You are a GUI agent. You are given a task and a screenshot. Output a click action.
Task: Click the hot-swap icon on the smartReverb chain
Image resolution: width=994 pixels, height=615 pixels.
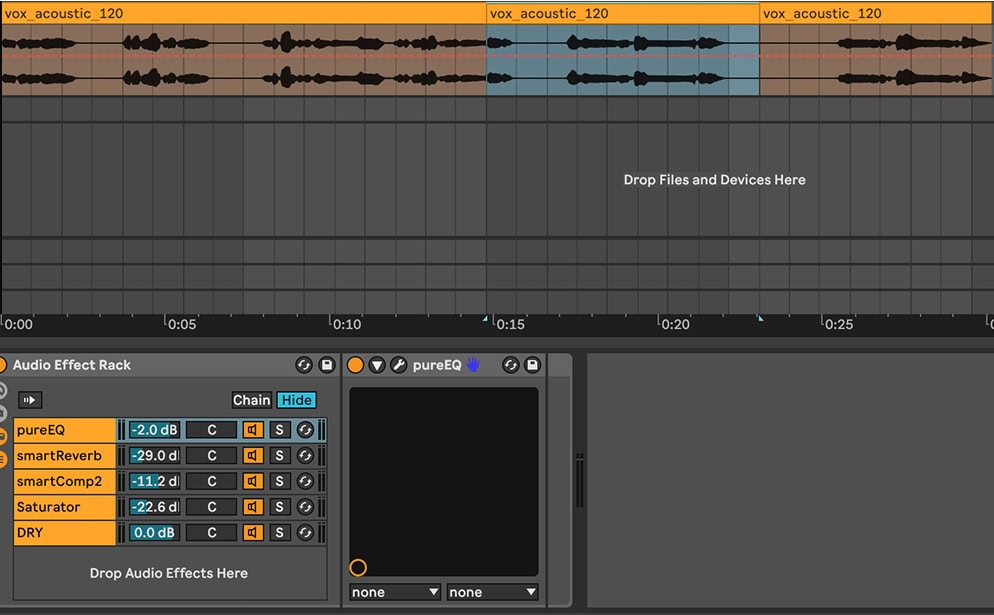pos(305,456)
